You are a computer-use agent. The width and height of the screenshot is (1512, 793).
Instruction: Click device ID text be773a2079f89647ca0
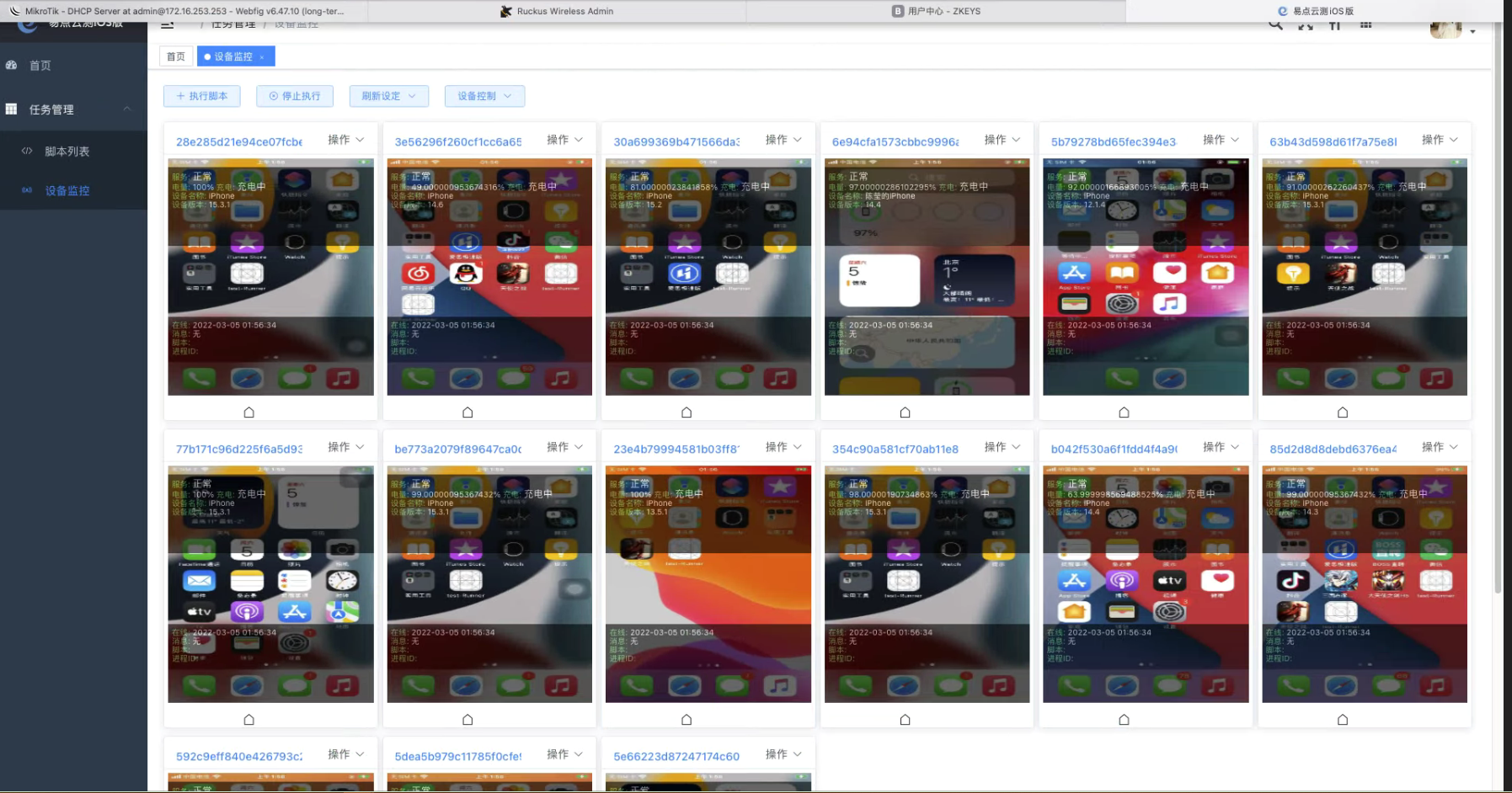click(458, 450)
